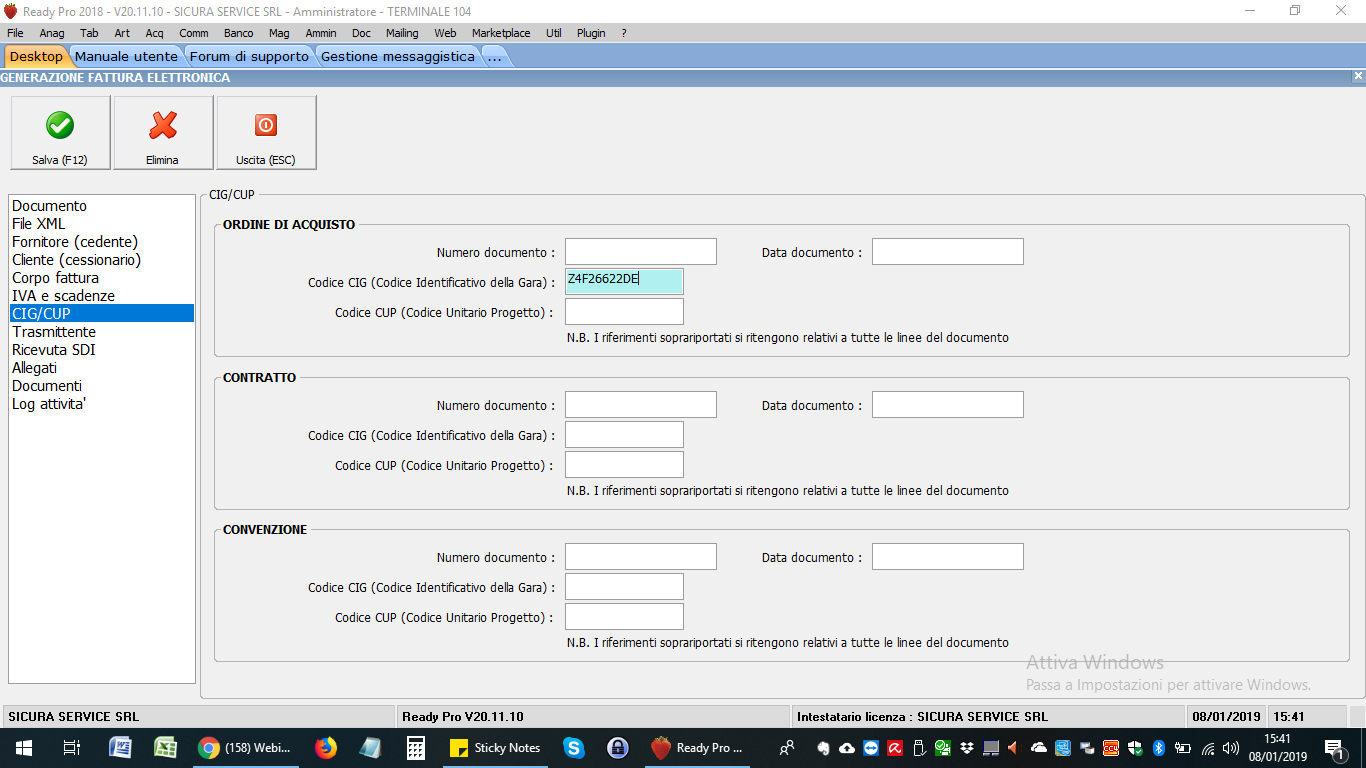Select File XML in the section list
The width and height of the screenshot is (1366, 768).
pyautogui.click(x=101, y=224)
